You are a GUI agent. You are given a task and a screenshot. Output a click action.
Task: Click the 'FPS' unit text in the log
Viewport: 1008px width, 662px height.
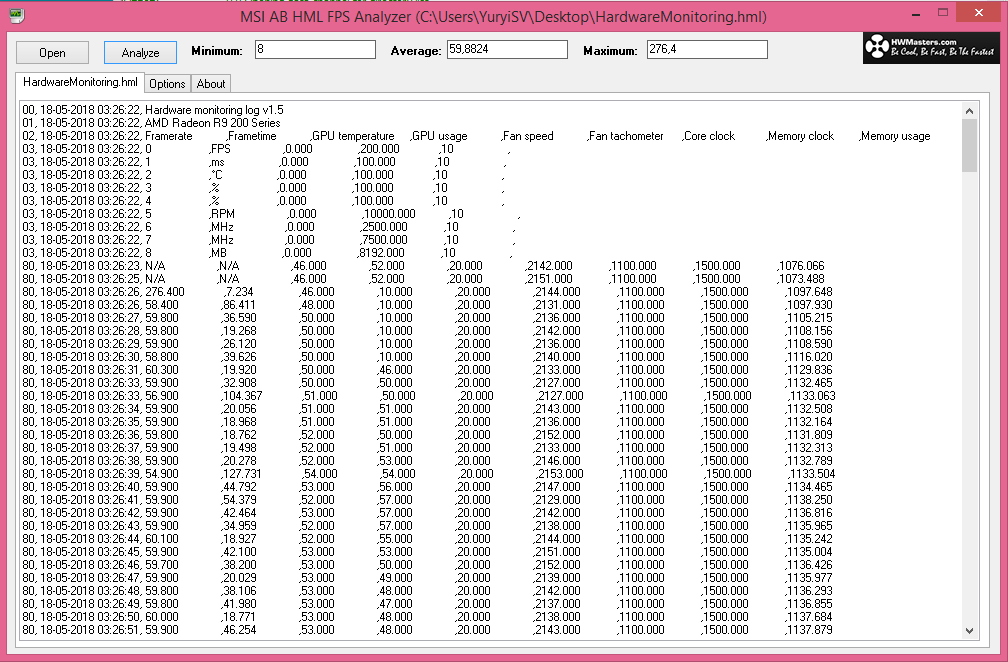pyautogui.click(x=220, y=149)
